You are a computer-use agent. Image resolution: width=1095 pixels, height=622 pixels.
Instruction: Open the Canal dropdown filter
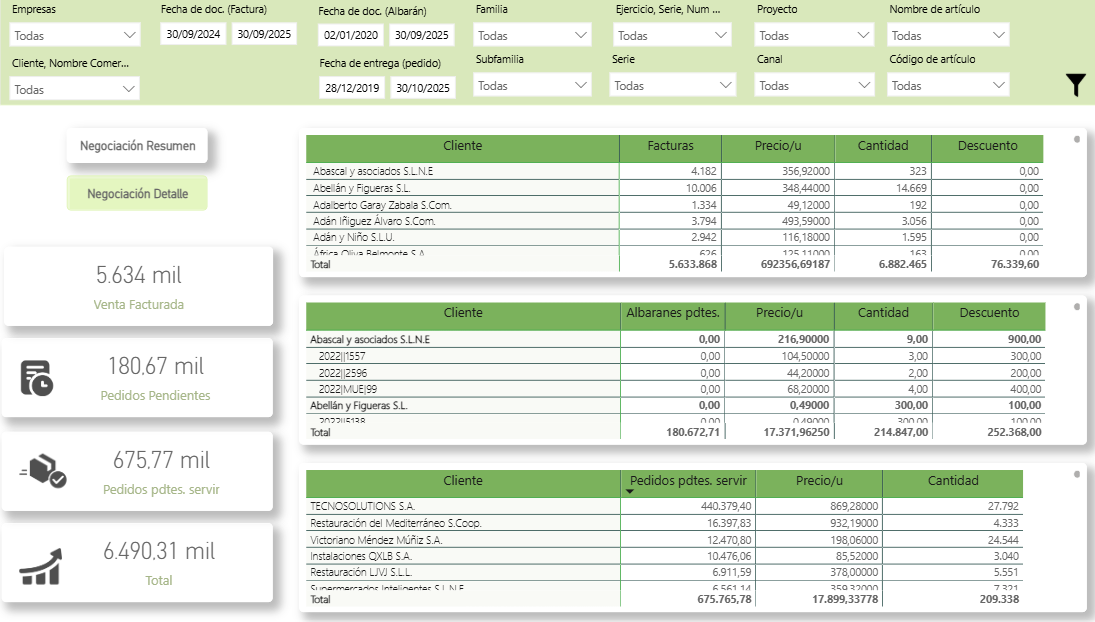(814, 86)
